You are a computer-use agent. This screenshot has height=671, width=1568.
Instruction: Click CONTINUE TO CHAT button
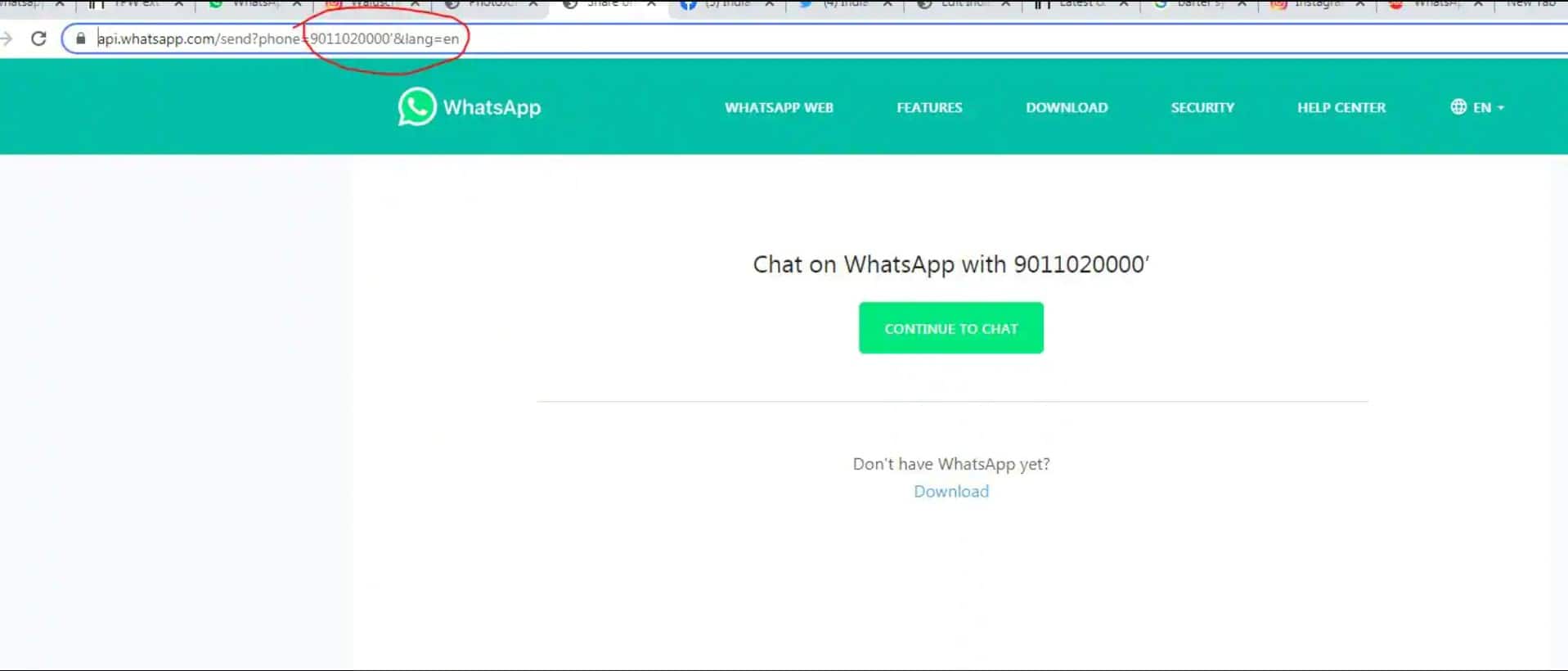(951, 328)
